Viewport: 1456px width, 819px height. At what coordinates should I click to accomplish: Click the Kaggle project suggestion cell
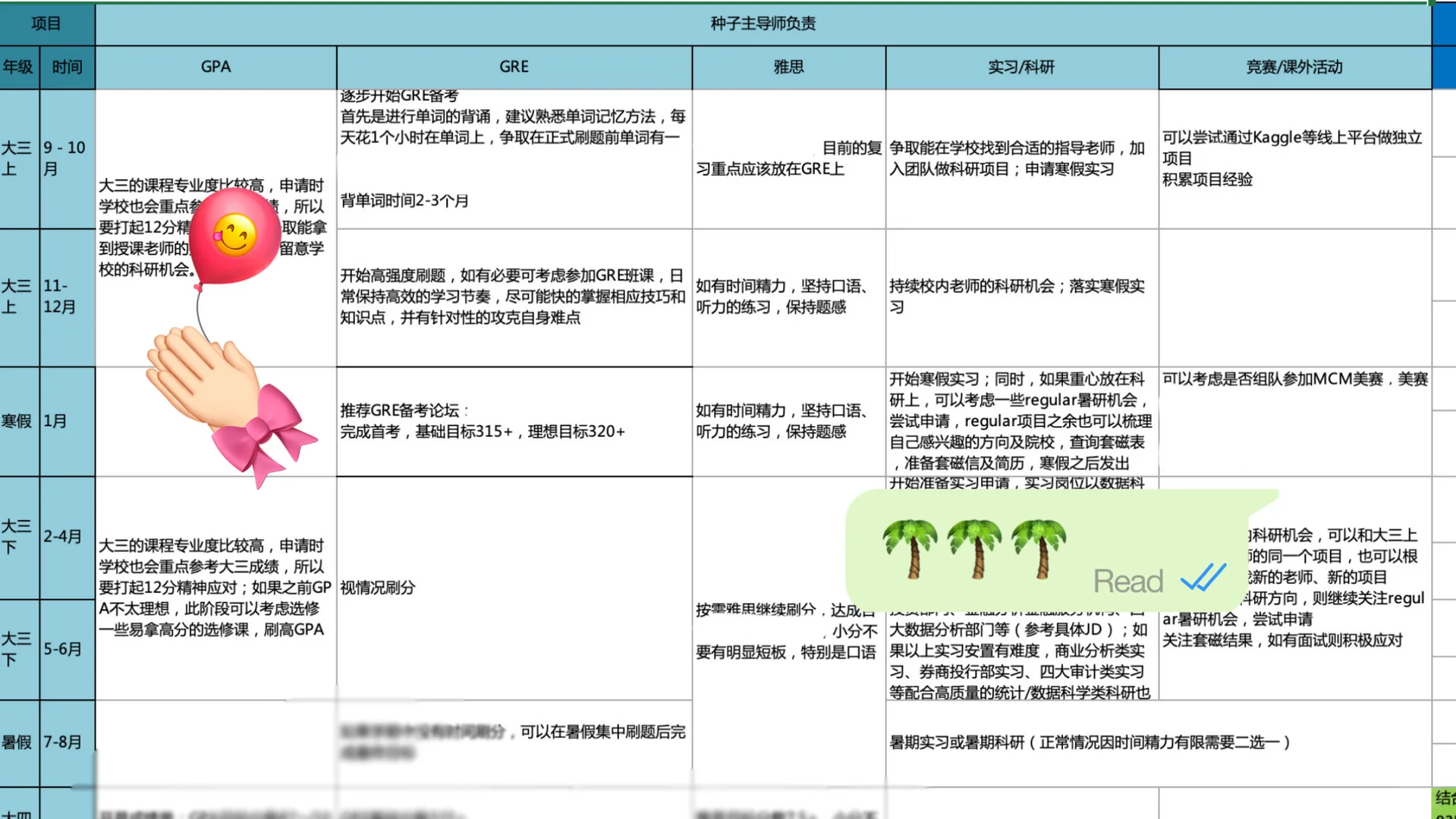pos(1294,158)
